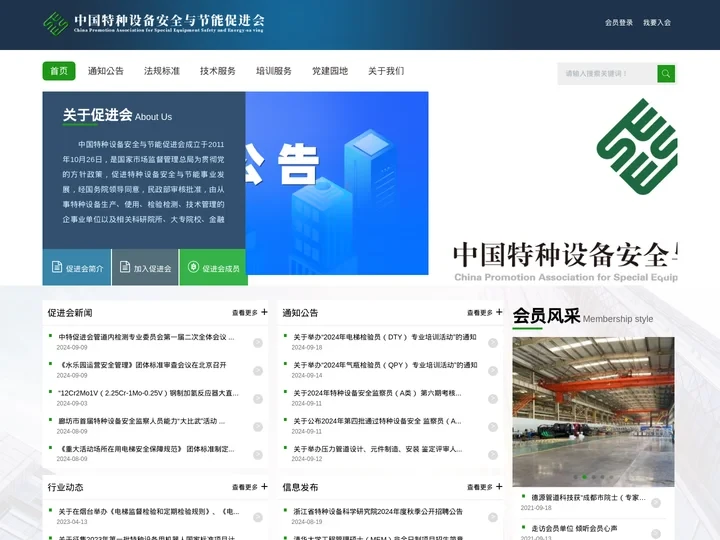Viewport: 720px width, 540px height.
Task: Click 查看更多 in 行业动态 section
Action: pos(245,487)
